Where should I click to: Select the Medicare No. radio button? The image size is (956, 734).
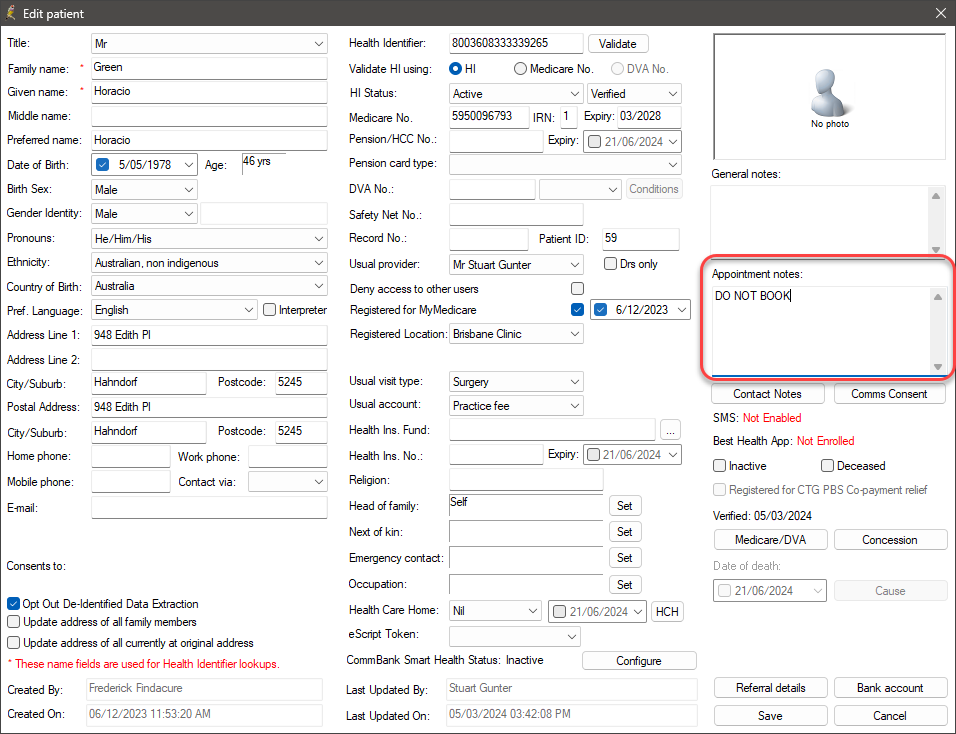520,69
